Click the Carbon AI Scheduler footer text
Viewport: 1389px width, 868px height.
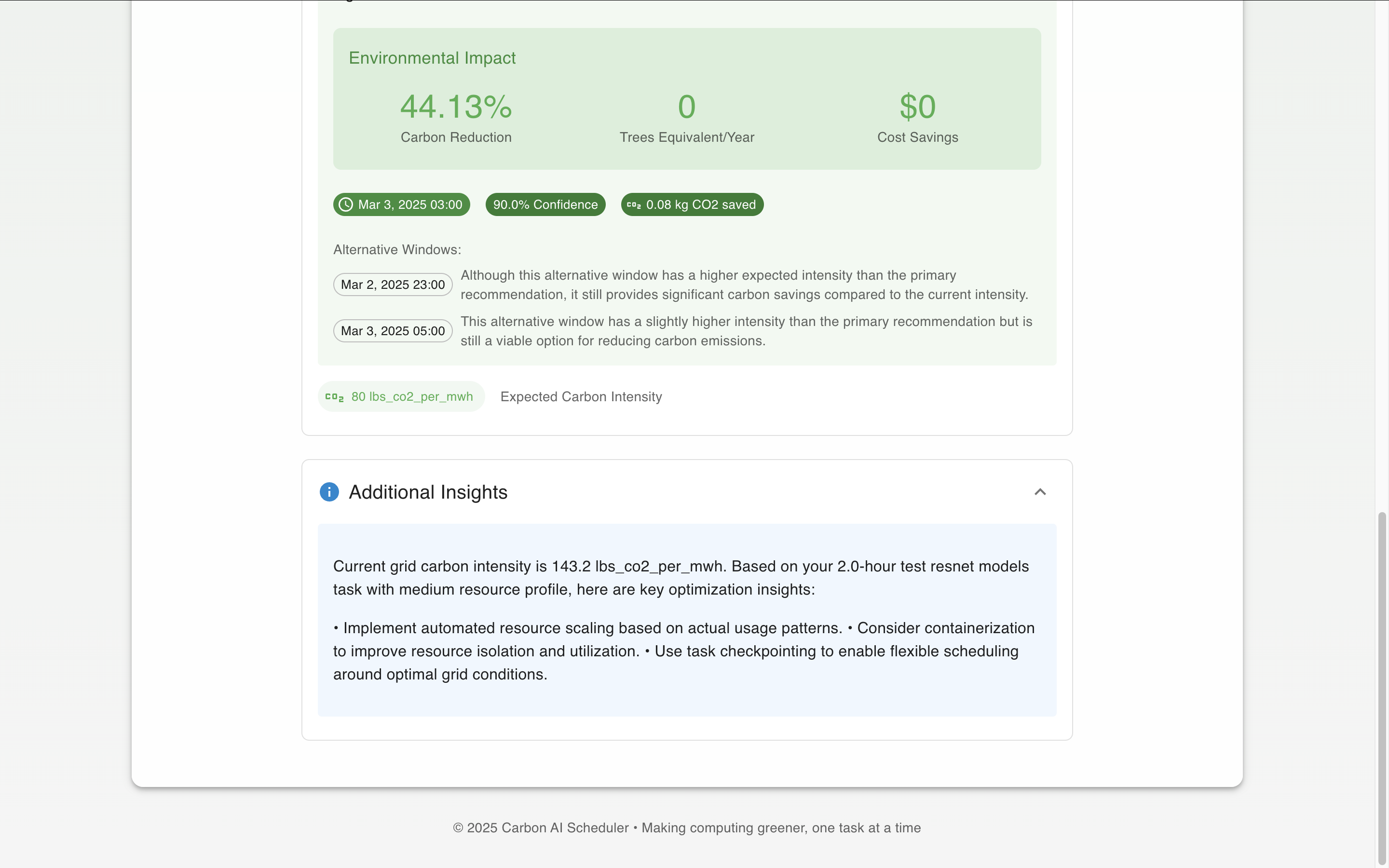tap(686, 828)
